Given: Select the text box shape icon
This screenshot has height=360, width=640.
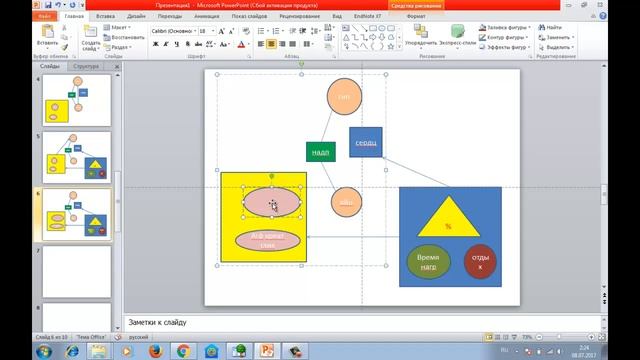Looking at the screenshot, I should [346, 28].
